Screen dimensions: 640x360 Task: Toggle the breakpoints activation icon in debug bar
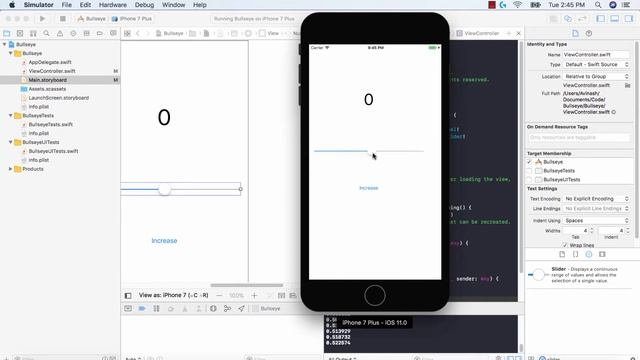pos(142,309)
